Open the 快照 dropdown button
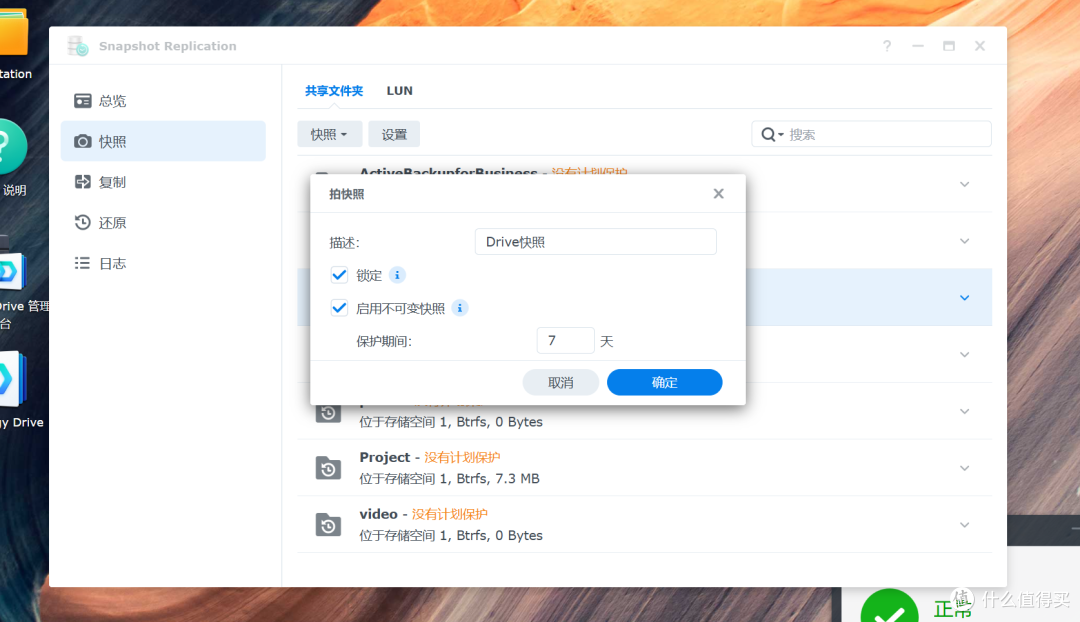The image size is (1080, 622). click(x=329, y=134)
